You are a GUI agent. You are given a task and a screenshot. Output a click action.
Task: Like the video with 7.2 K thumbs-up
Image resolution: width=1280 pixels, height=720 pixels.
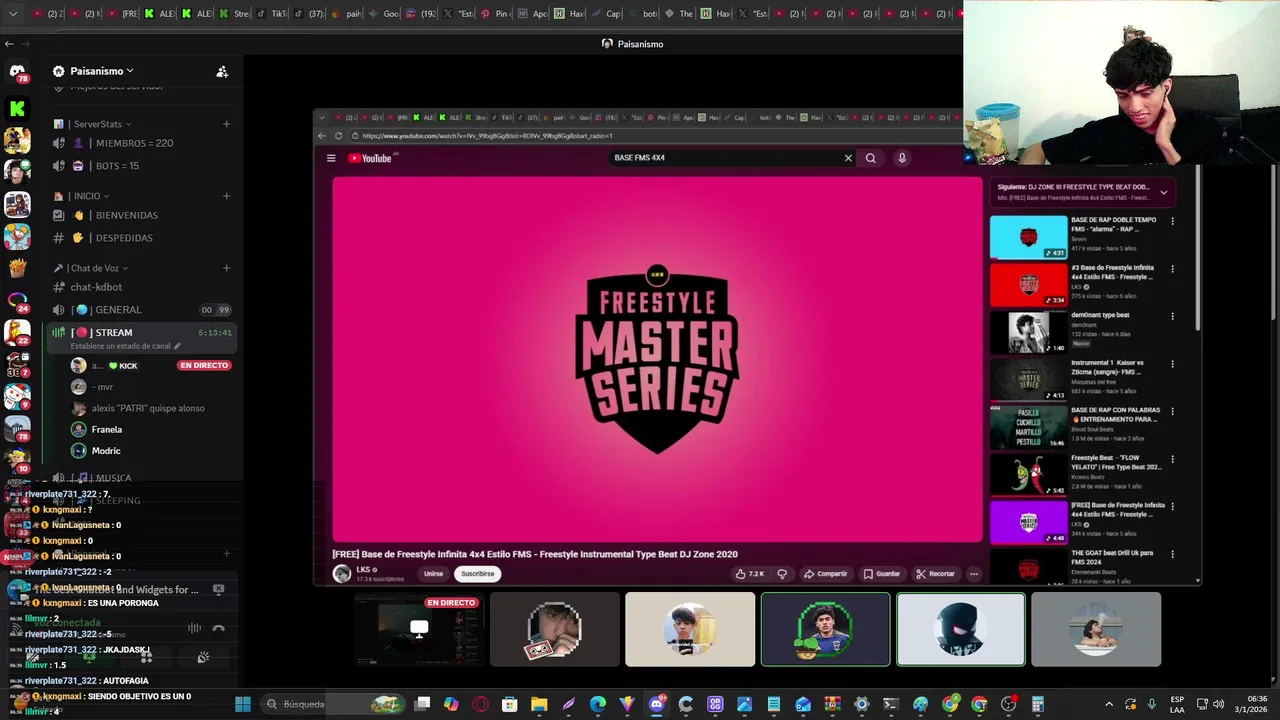pyautogui.click(x=750, y=574)
